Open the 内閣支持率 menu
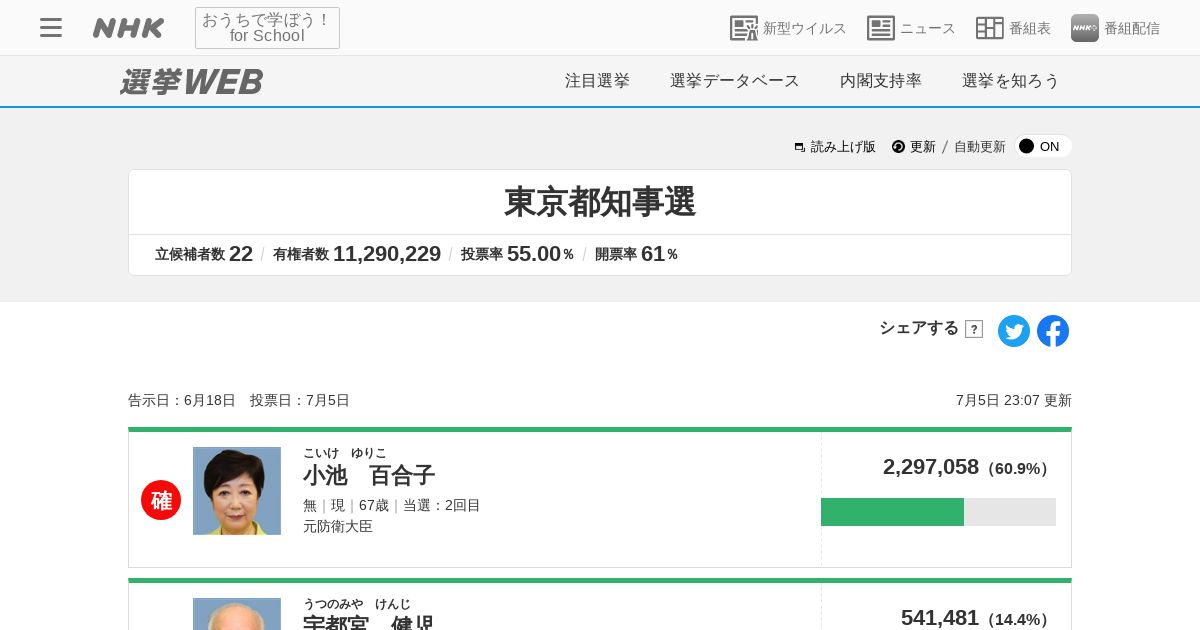Screen dimensions: 1200x630 (x=881, y=81)
